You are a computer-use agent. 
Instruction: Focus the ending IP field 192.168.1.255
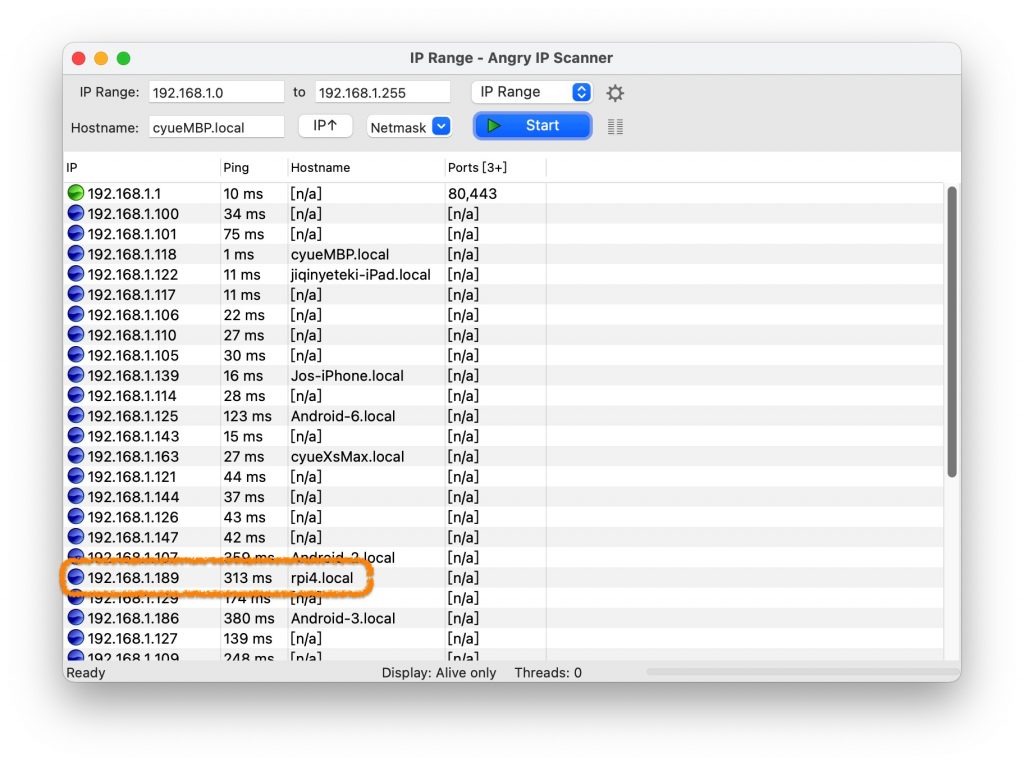pos(382,93)
